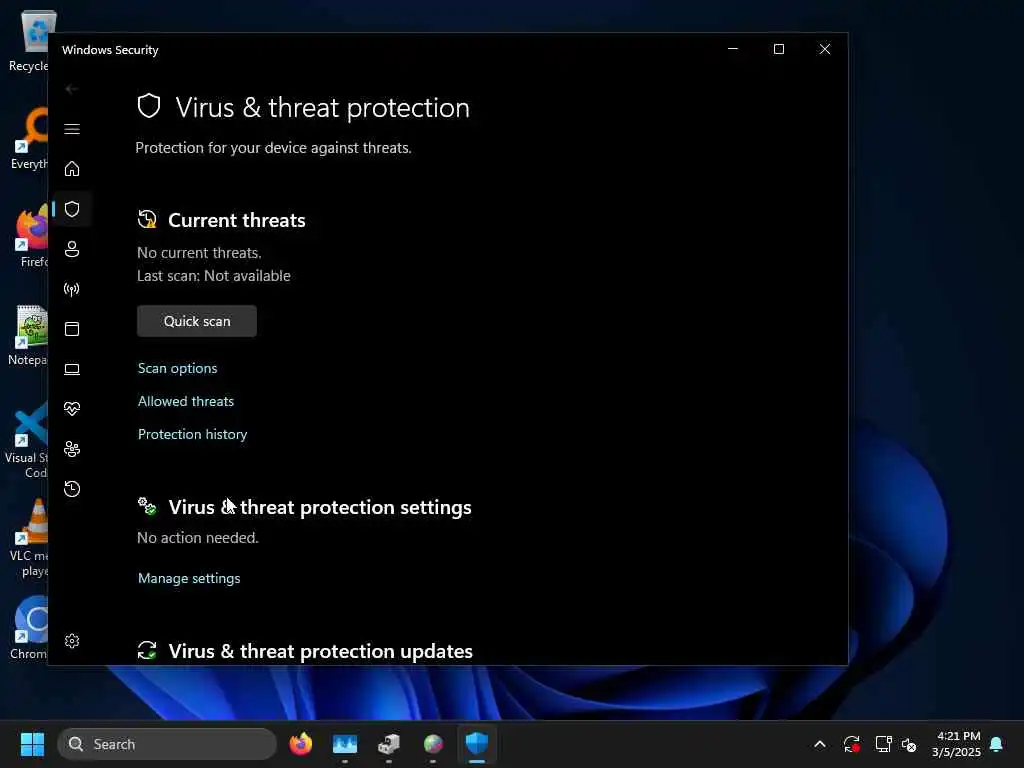Image resolution: width=1024 pixels, height=768 pixels.
Task: Click the network tray icon
Action: [x=884, y=744]
